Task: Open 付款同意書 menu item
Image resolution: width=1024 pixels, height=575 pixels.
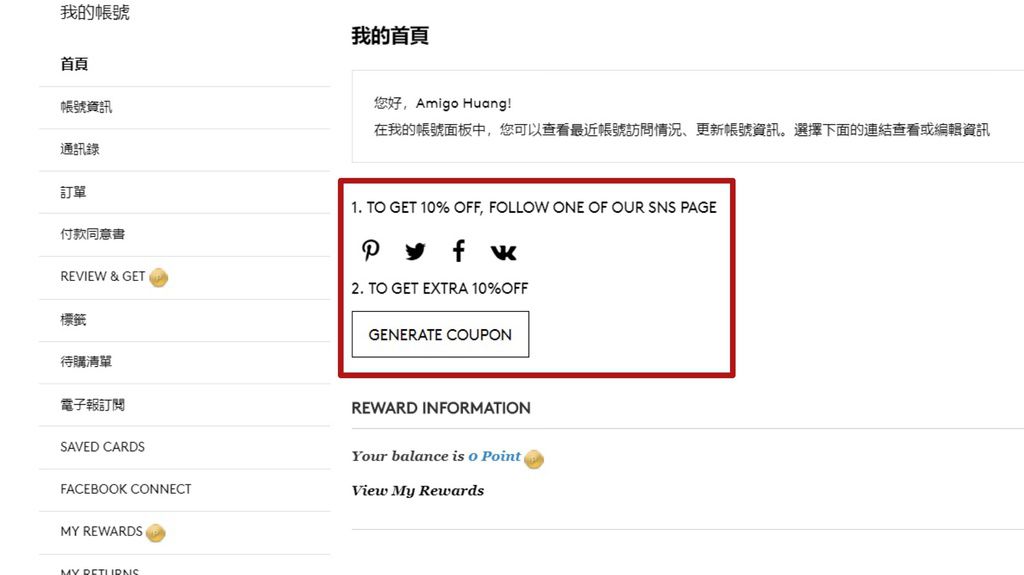Action: [92, 234]
